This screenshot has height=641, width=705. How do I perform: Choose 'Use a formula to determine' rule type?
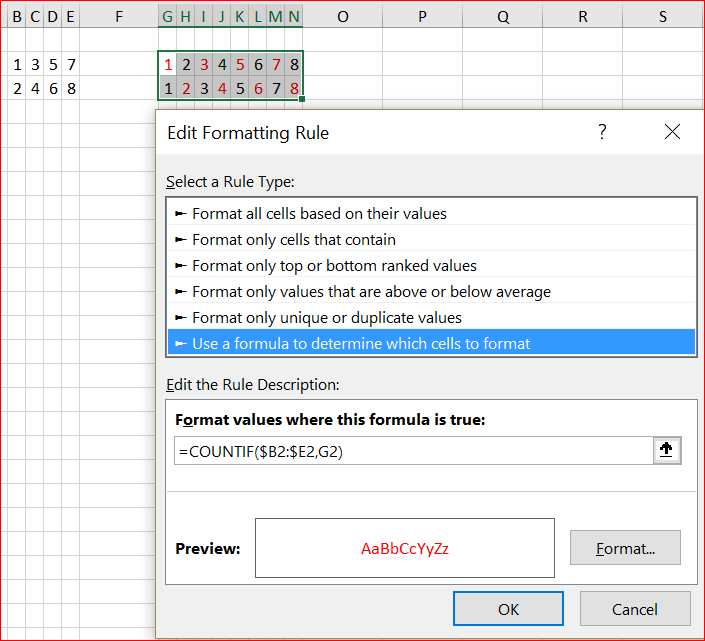(361, 344)
